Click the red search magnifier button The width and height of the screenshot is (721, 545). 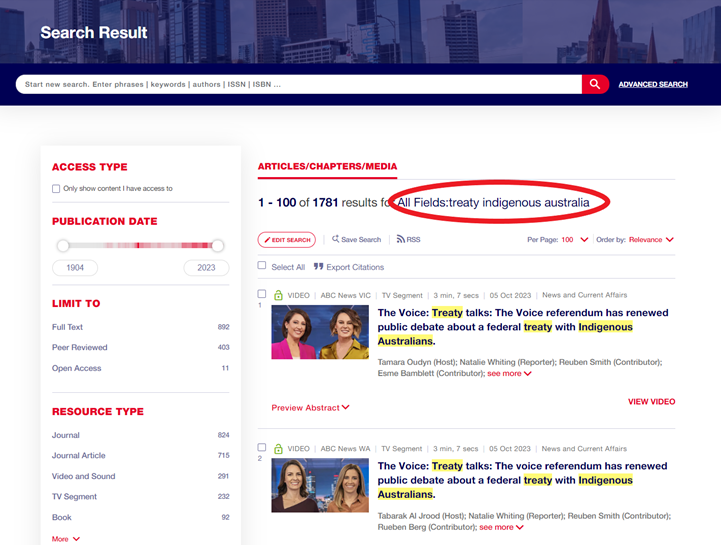[595, 84]
